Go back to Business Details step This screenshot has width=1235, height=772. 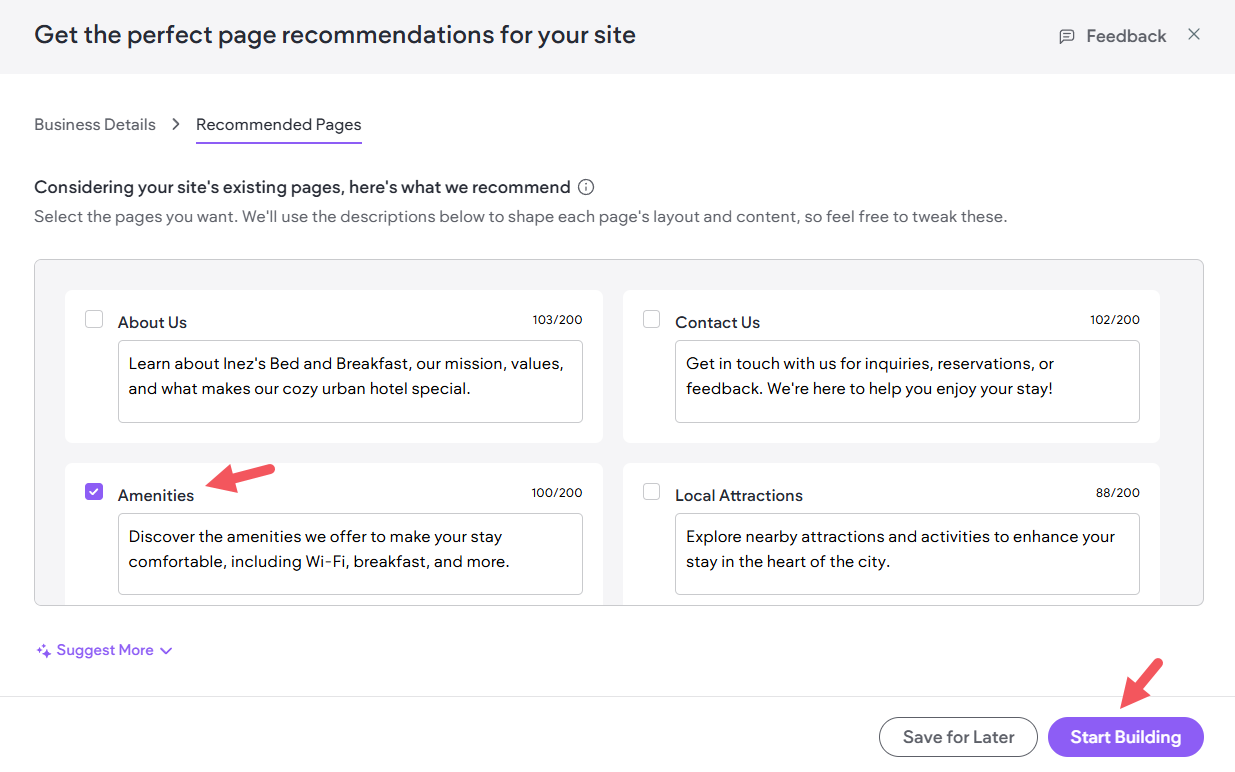tap(95, 125)
